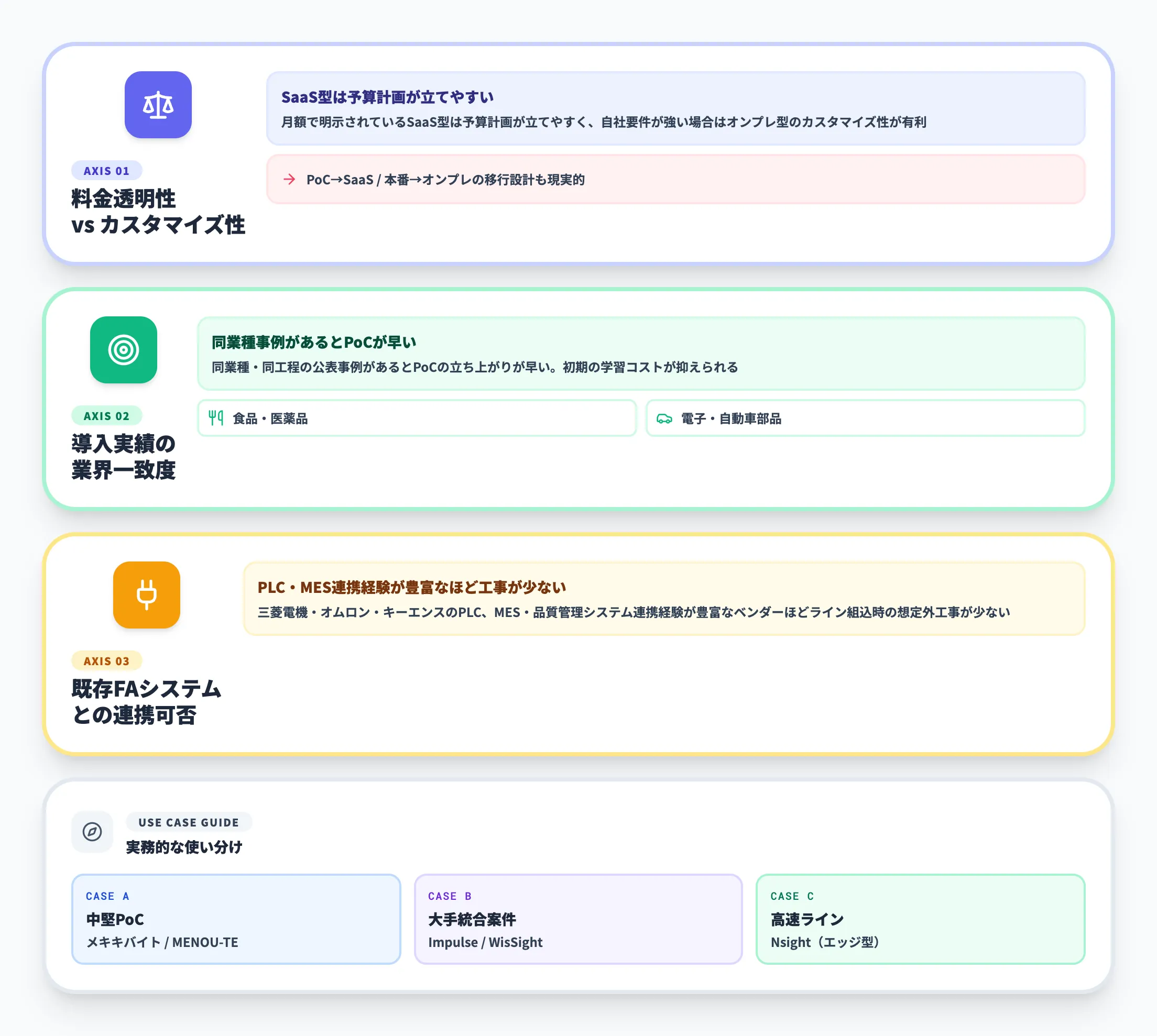The width and height of the screenshot is (1157, 1036).
Task: Open the CASE A 中堅PoC card
Action: 236,919
